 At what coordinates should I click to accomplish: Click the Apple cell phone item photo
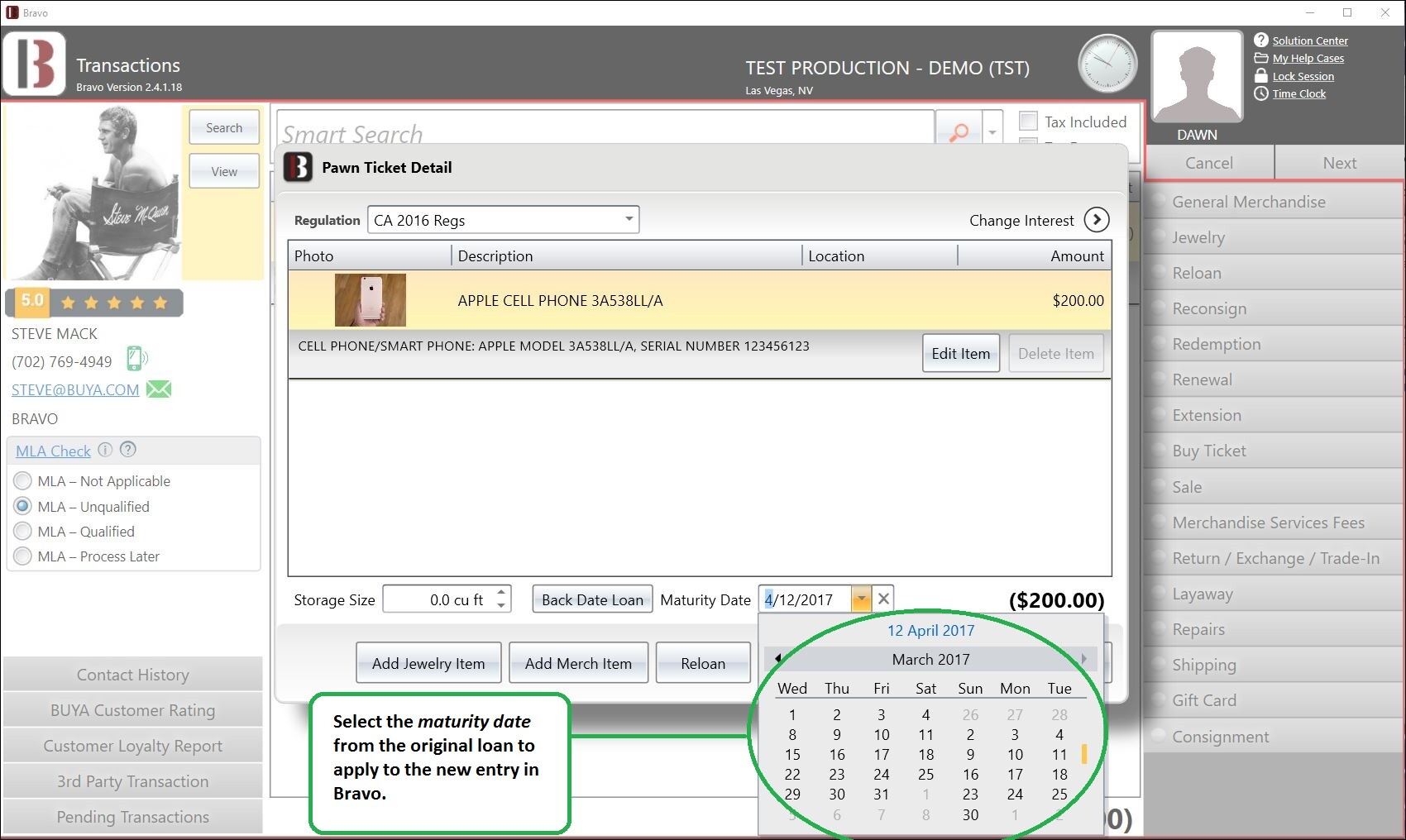(x=371, y=300)
